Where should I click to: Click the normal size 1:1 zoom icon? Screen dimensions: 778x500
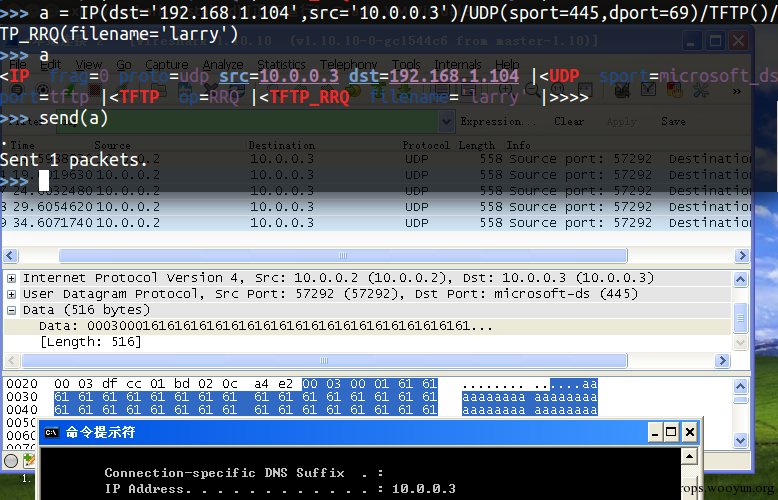[x=558, y=89]
